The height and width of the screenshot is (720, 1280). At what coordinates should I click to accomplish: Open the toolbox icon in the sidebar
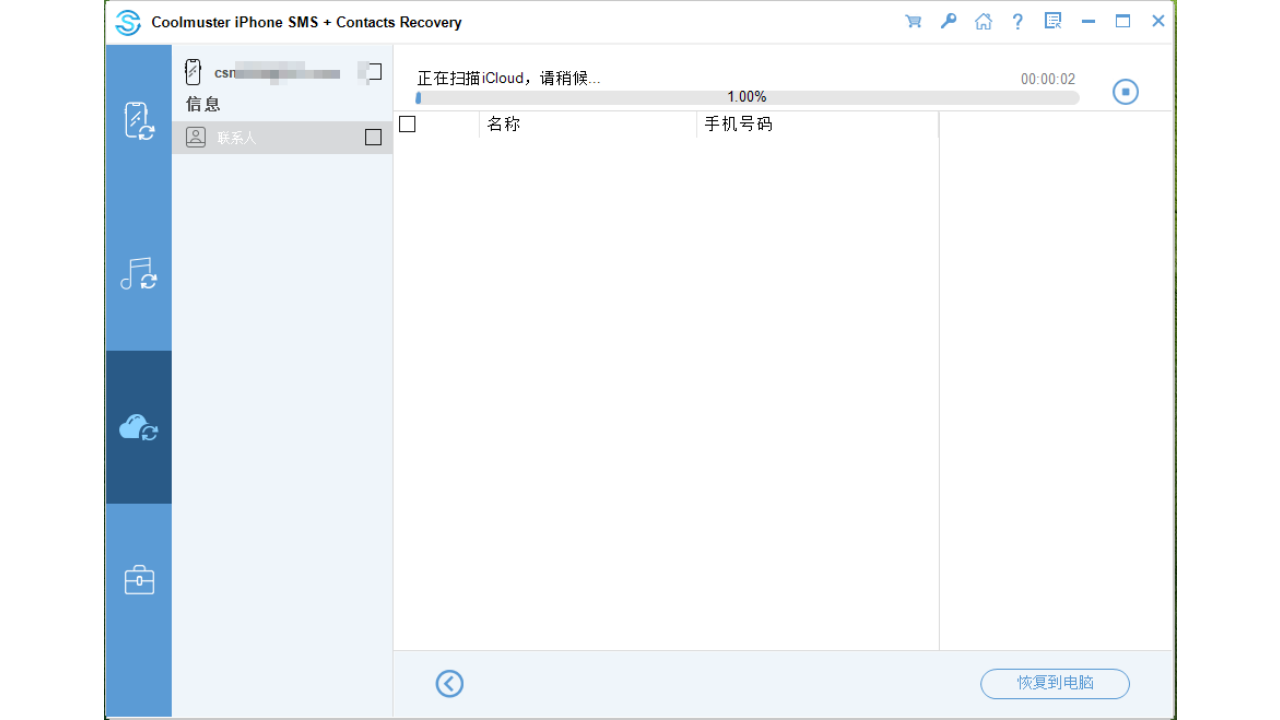[138, 579]
